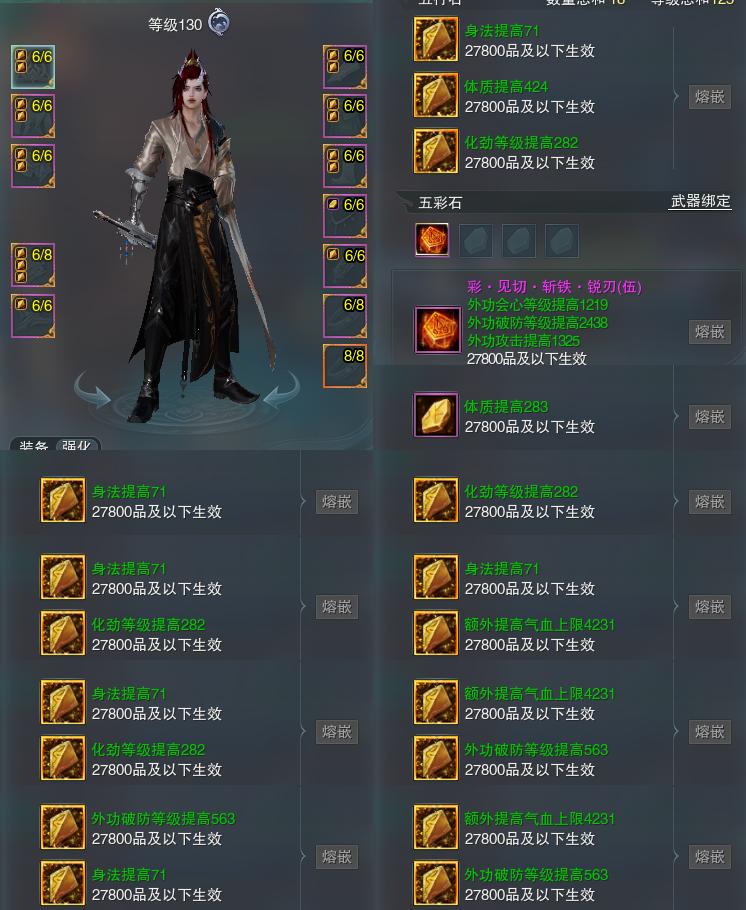Click the 体质提高424 gem icon
The height and width of the screenshot is (910, 746).
click(x=435, y=95)
